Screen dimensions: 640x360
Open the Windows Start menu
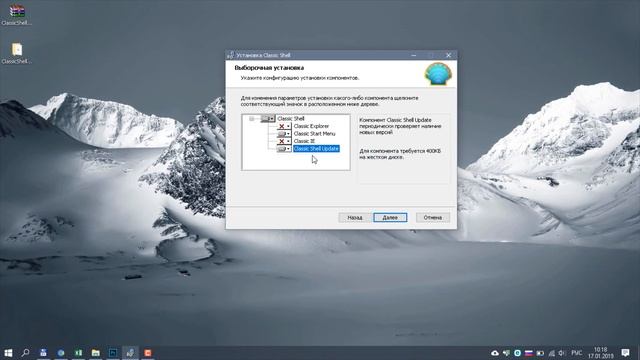point(8,353)
